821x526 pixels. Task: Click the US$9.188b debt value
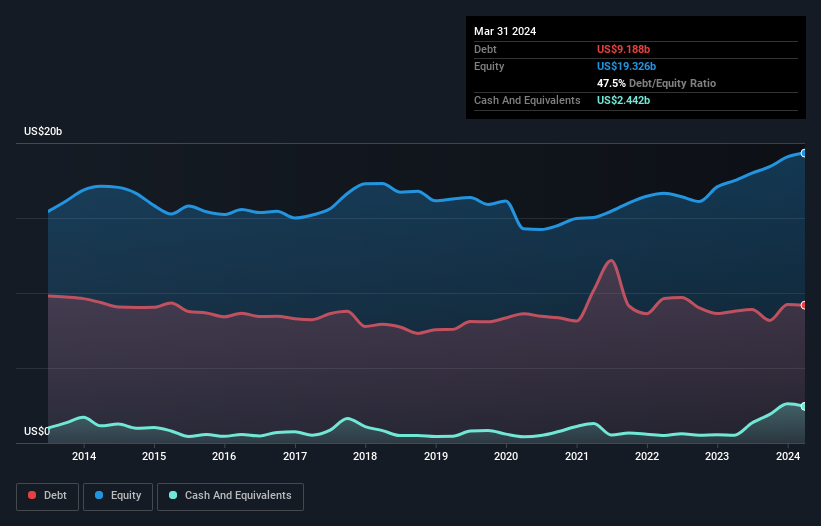click(x=623, y=49)
